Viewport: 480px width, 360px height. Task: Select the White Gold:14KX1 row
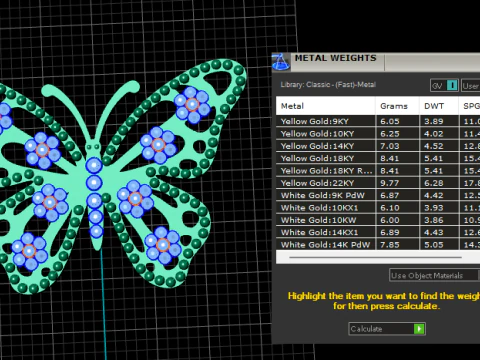(378, 232)
